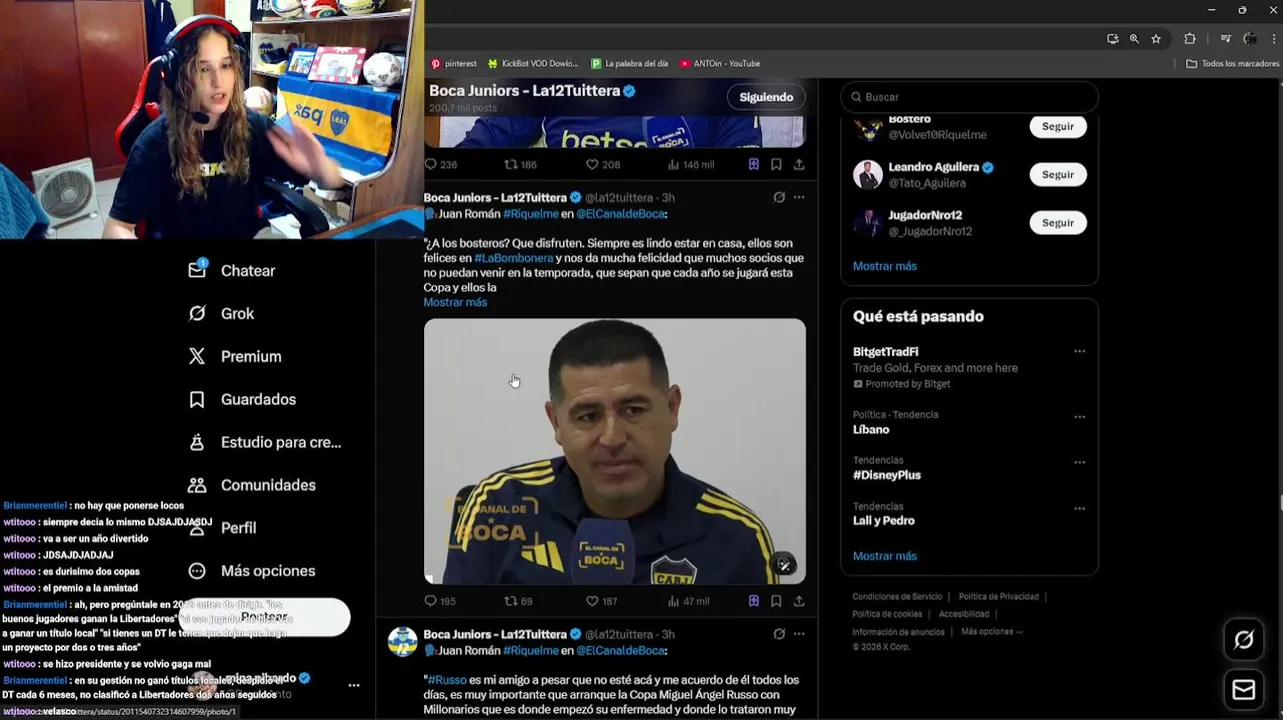
Task: Open more menu on La Bombonera tweet
Action: [x=799, y=197]
